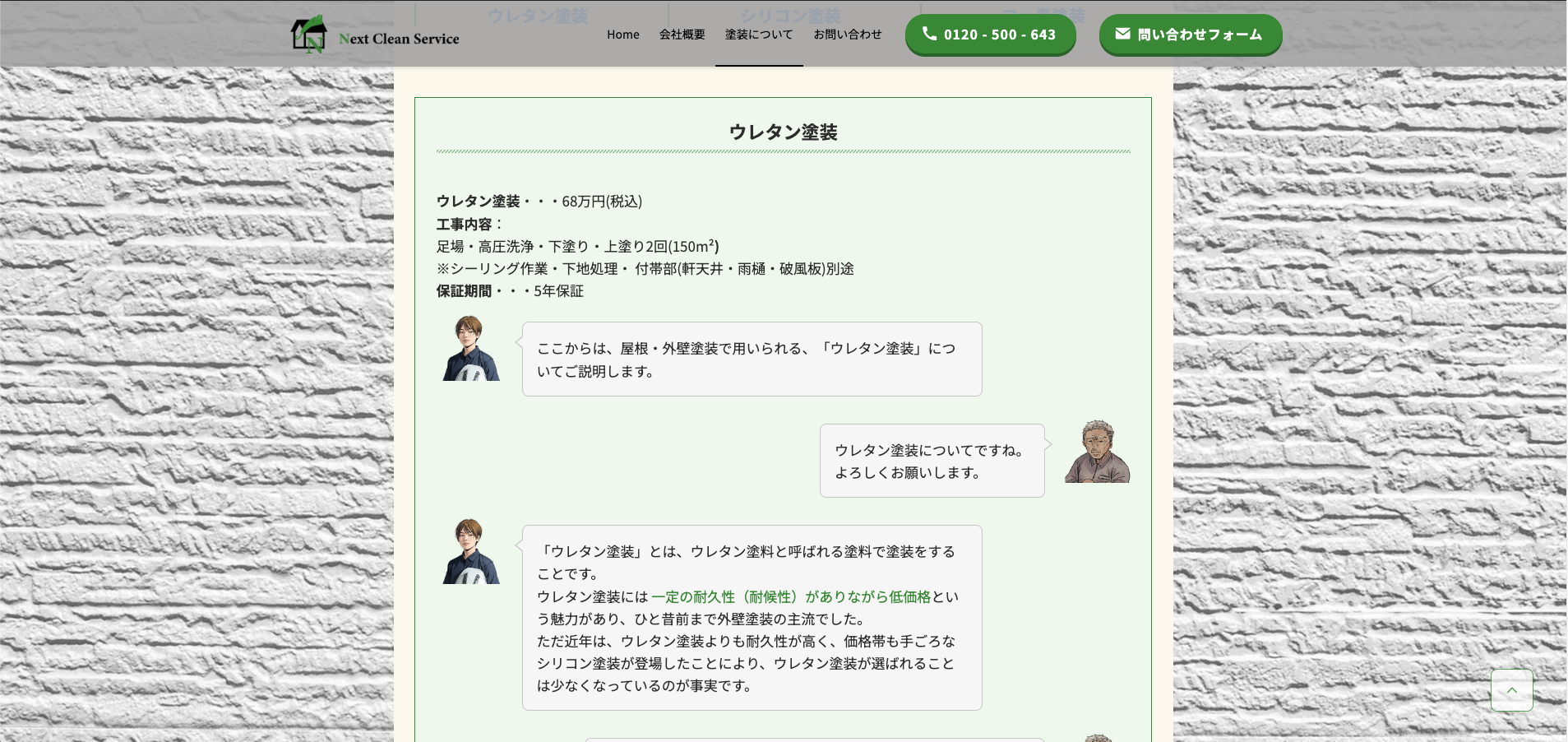Call 0120-500-643 via the green phone button
1568x742 pixels.
pyautogui.click(x=991, y=35)
